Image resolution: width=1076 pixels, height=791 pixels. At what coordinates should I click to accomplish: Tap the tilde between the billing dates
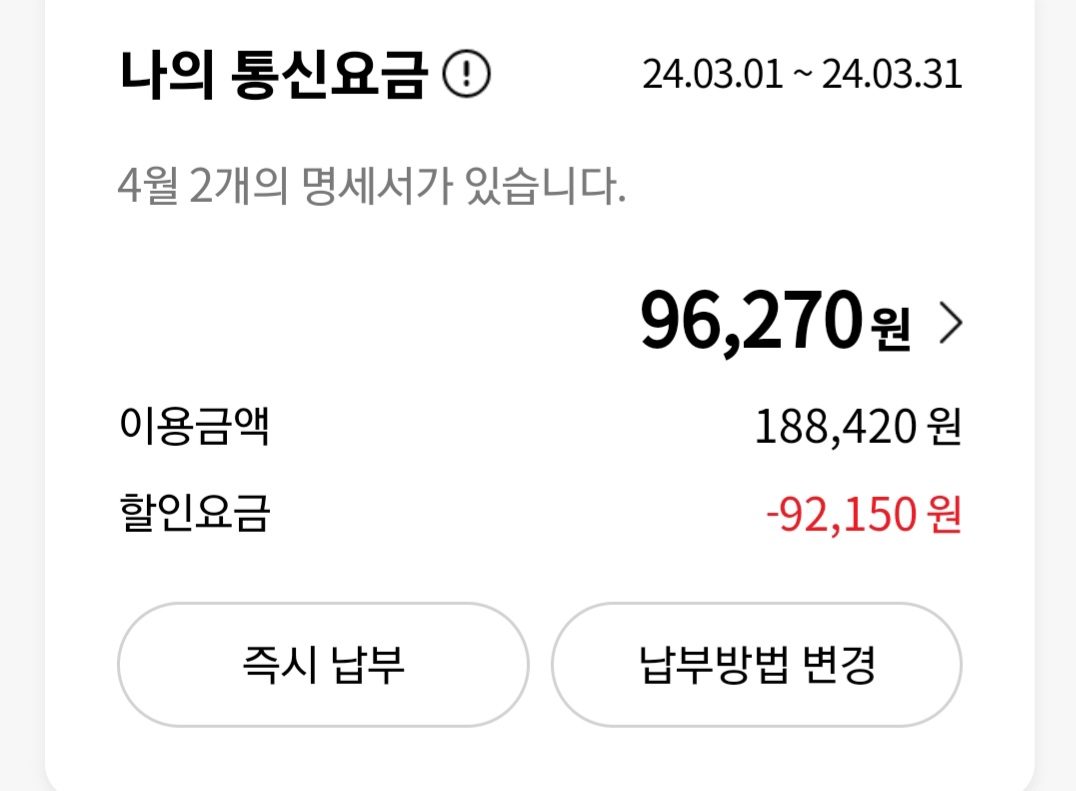(x=802, y=77)
